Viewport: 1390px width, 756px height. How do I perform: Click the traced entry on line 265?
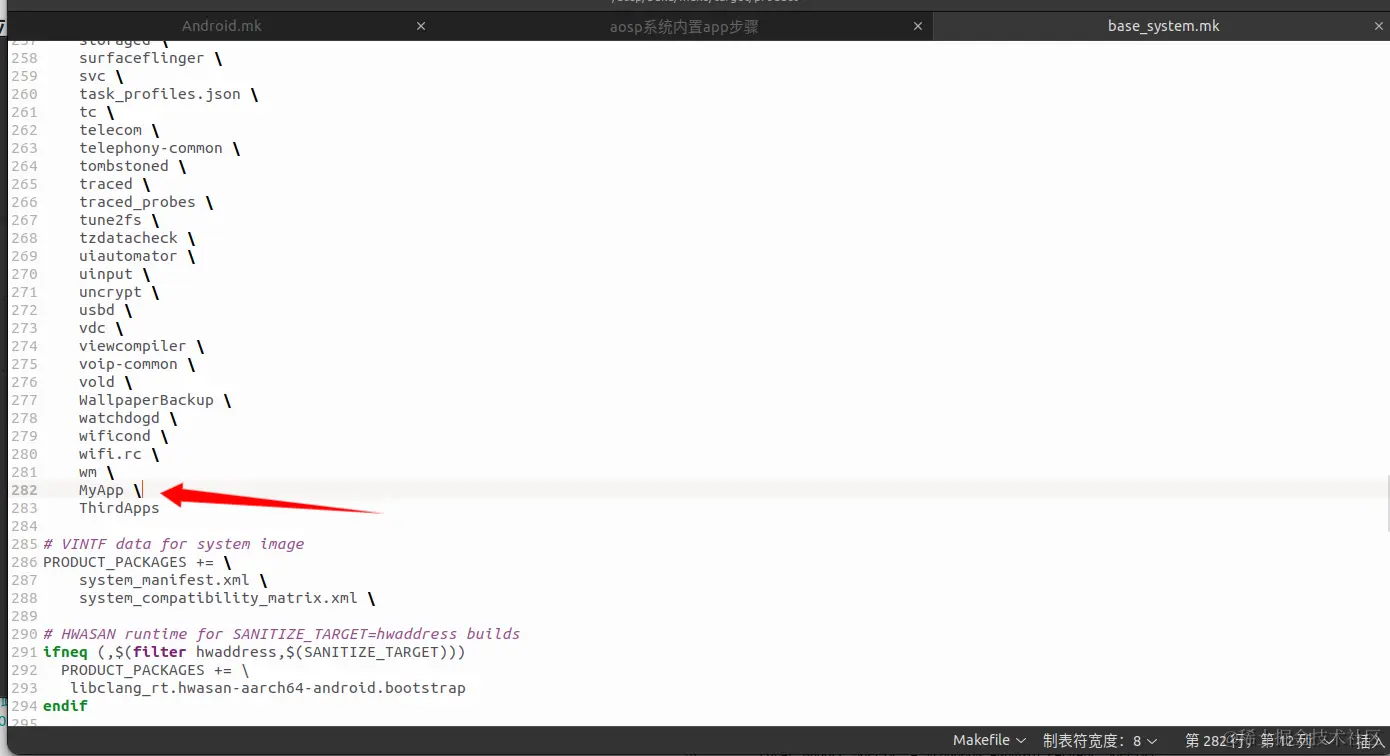tap(106, 184)
